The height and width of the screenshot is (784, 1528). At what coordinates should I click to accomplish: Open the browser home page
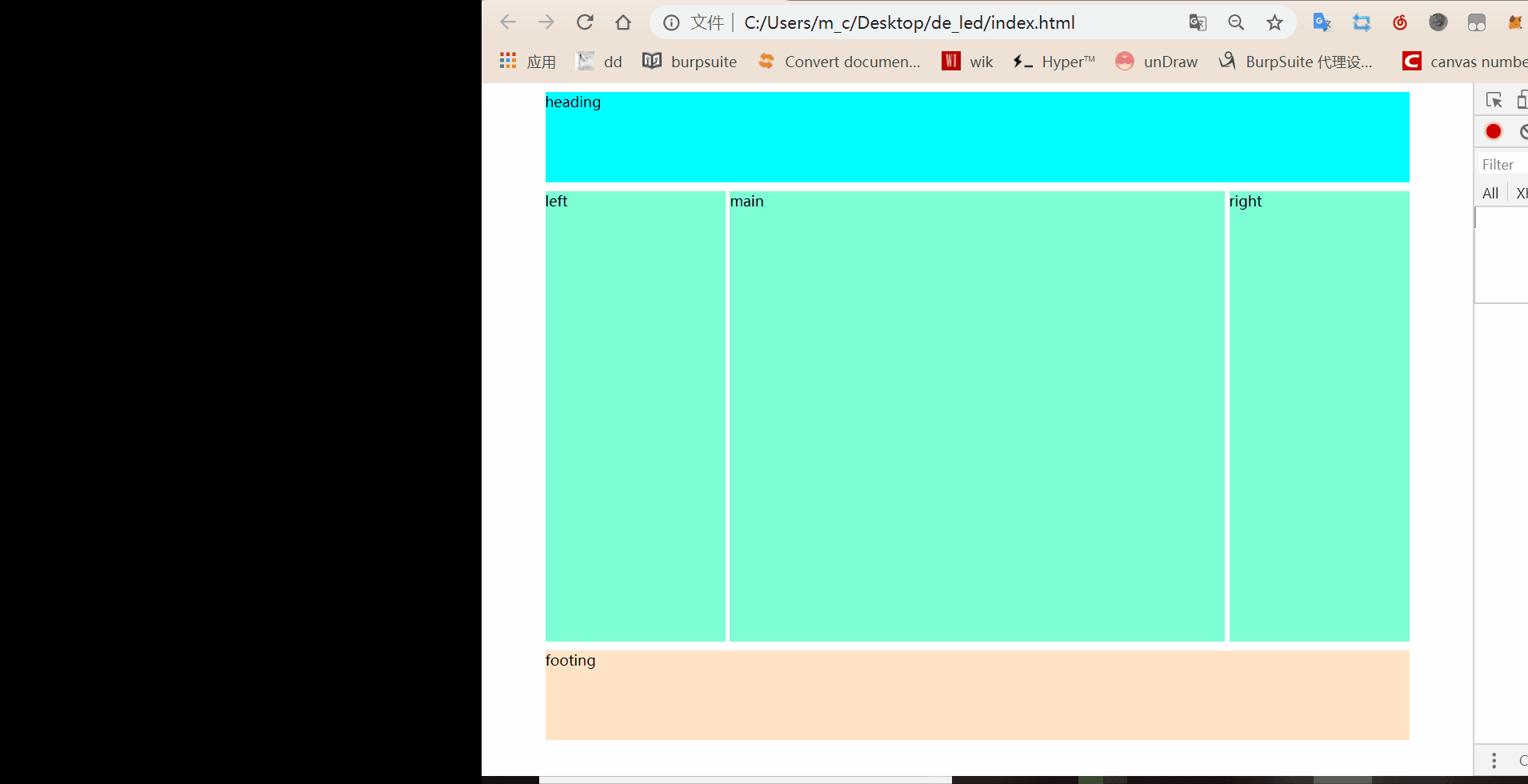click(623, 22)
